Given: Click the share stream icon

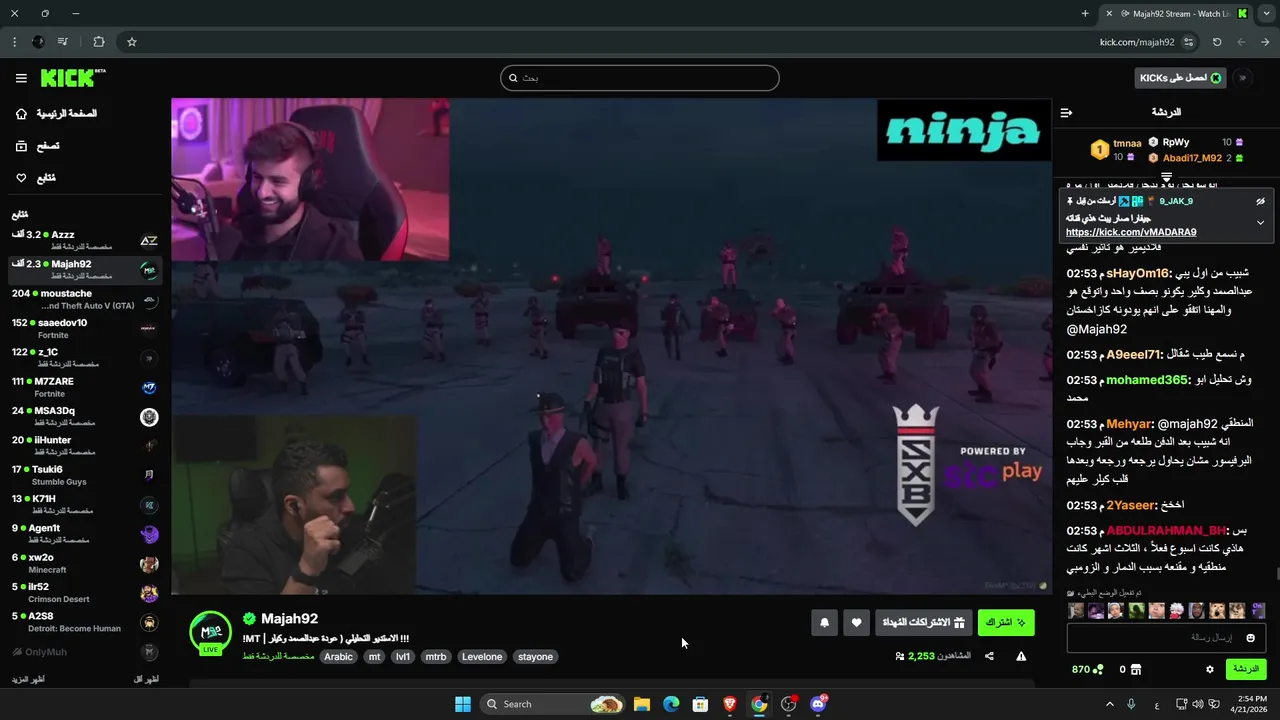Looking at the screenshot, I should pyautogui.click(x=989, y=656).
